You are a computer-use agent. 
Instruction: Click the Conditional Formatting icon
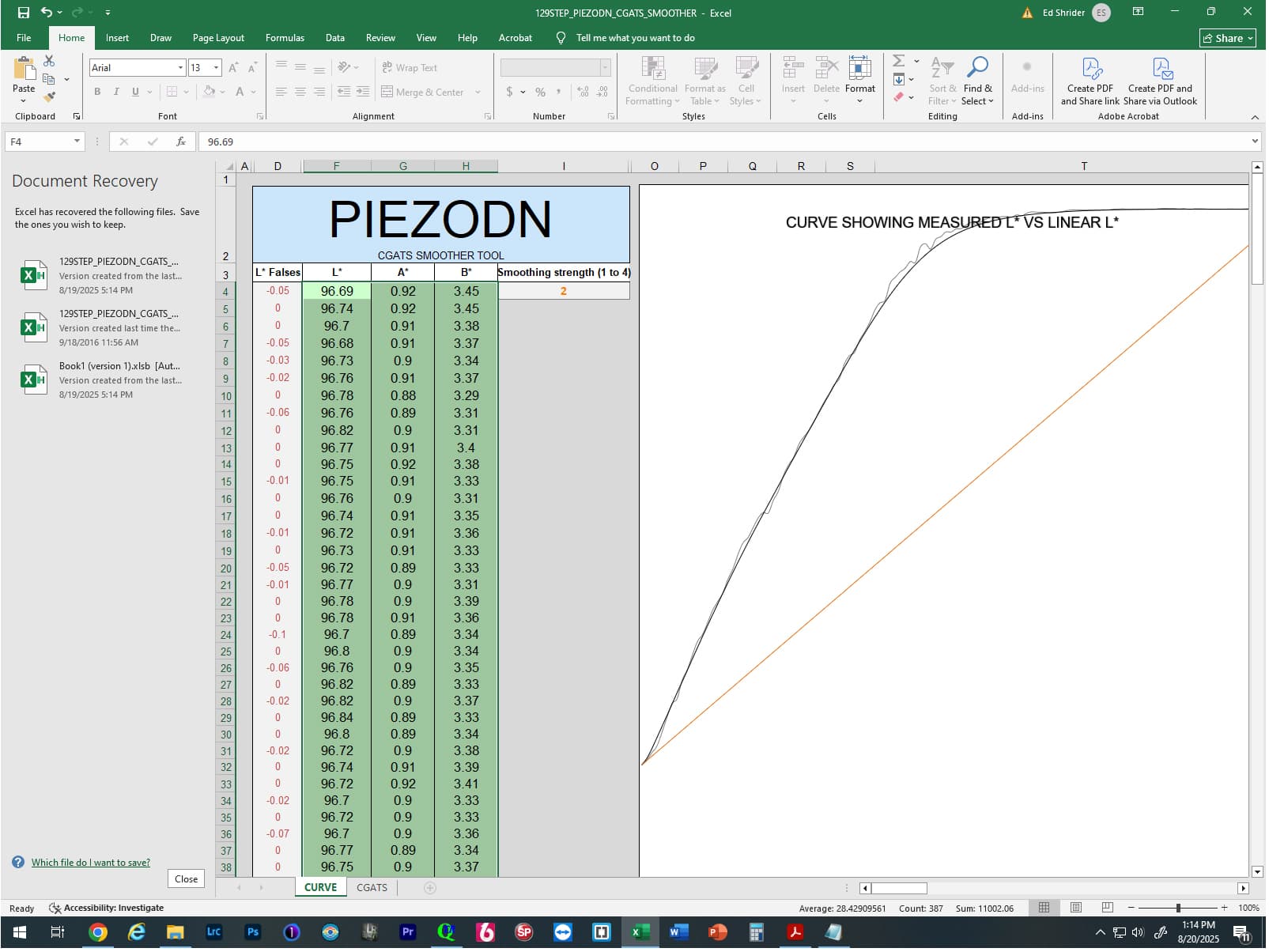tap(654, 69)
